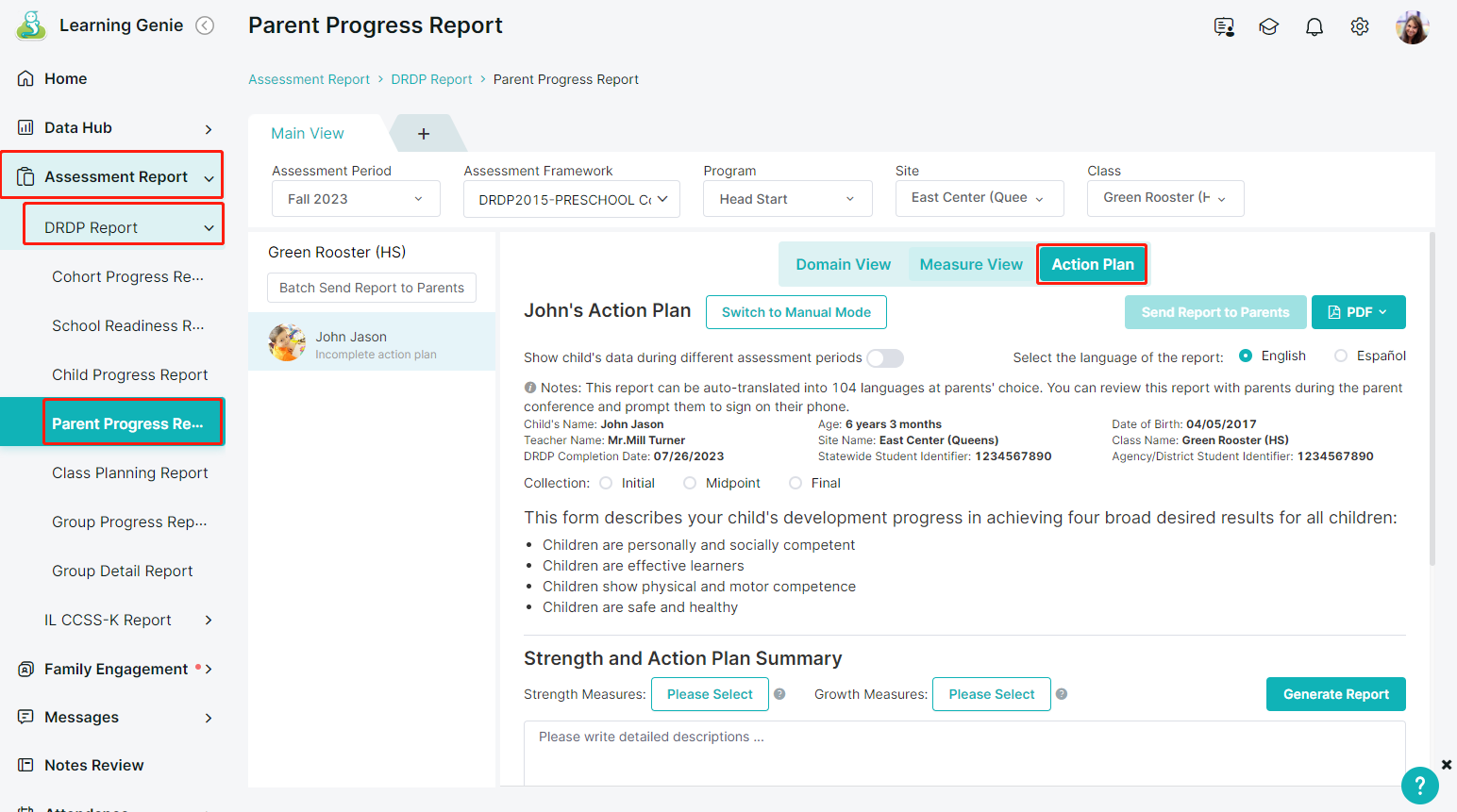Screen dimensions: 1457x812
Task: Expand the IL CCSS-K Report submenu
Action: (209, 621)
